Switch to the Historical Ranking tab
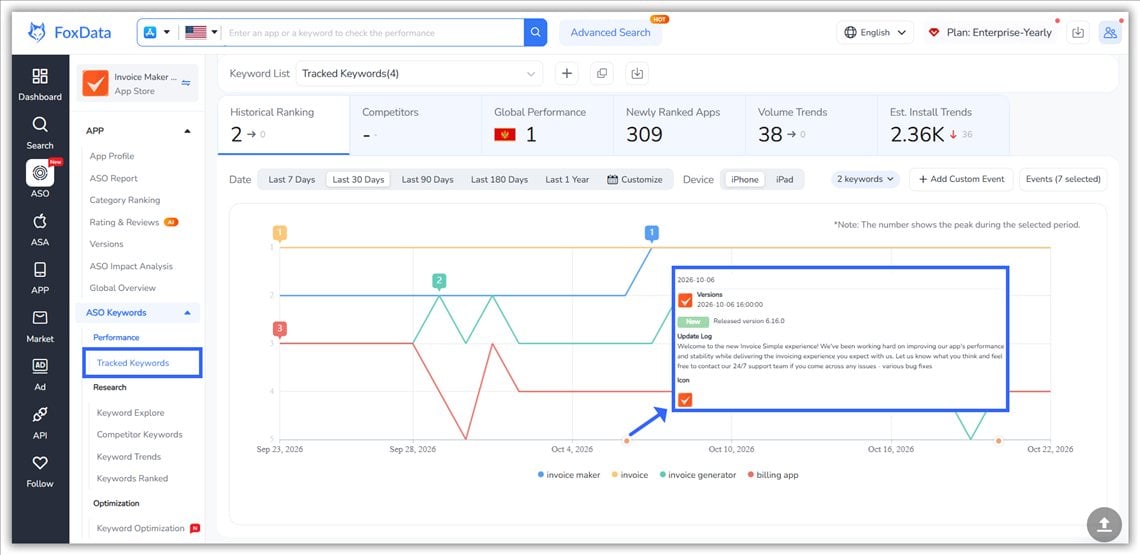The image size is (1140, 555). (x=284, y=124)
